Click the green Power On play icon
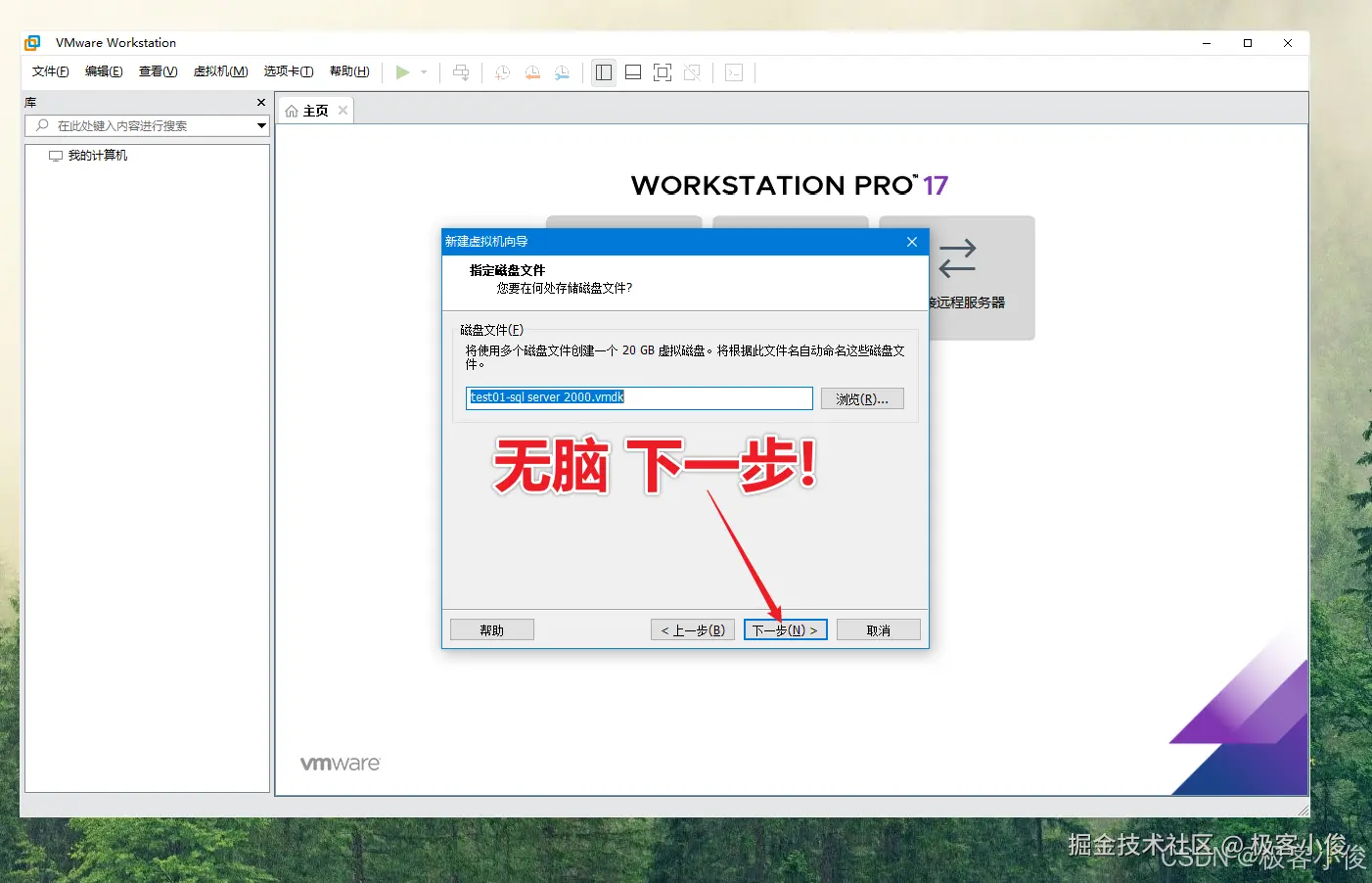Screen dimensions: 1372x883 coord(402,72)
